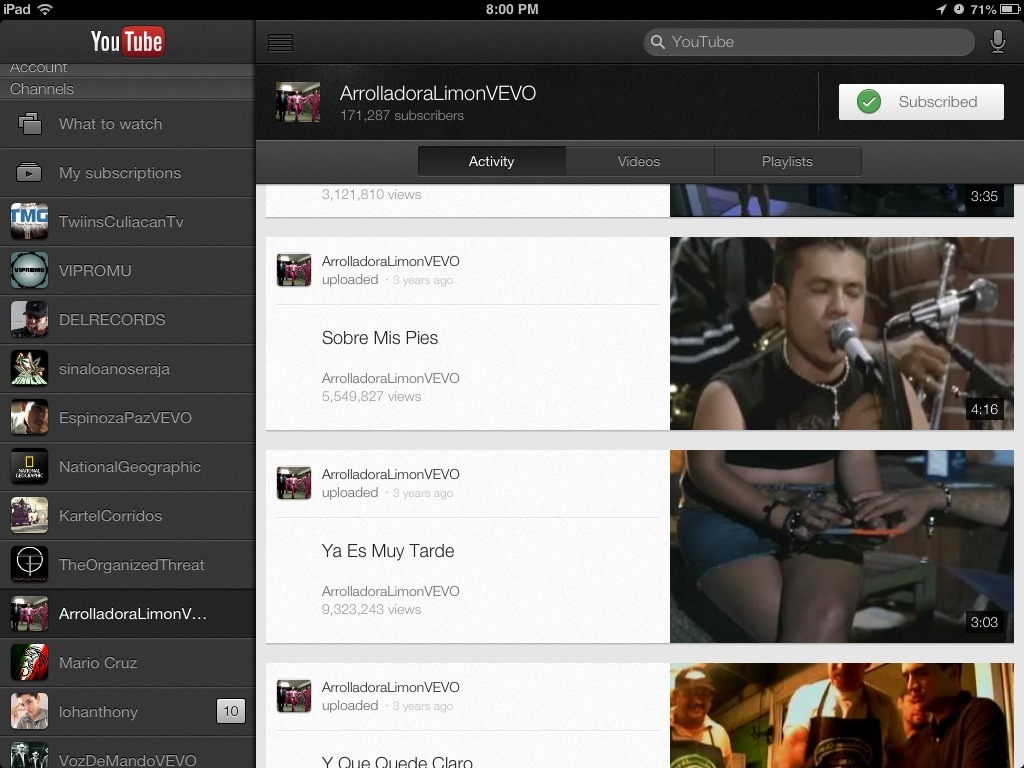
Task: Tap the 8:00 PM clock
Action: 512,9
